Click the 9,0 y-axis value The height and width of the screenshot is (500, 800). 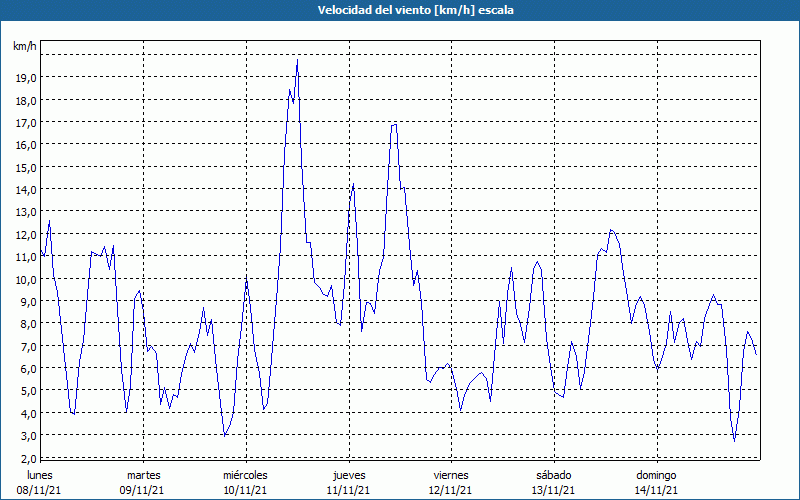tap(28, 302)
